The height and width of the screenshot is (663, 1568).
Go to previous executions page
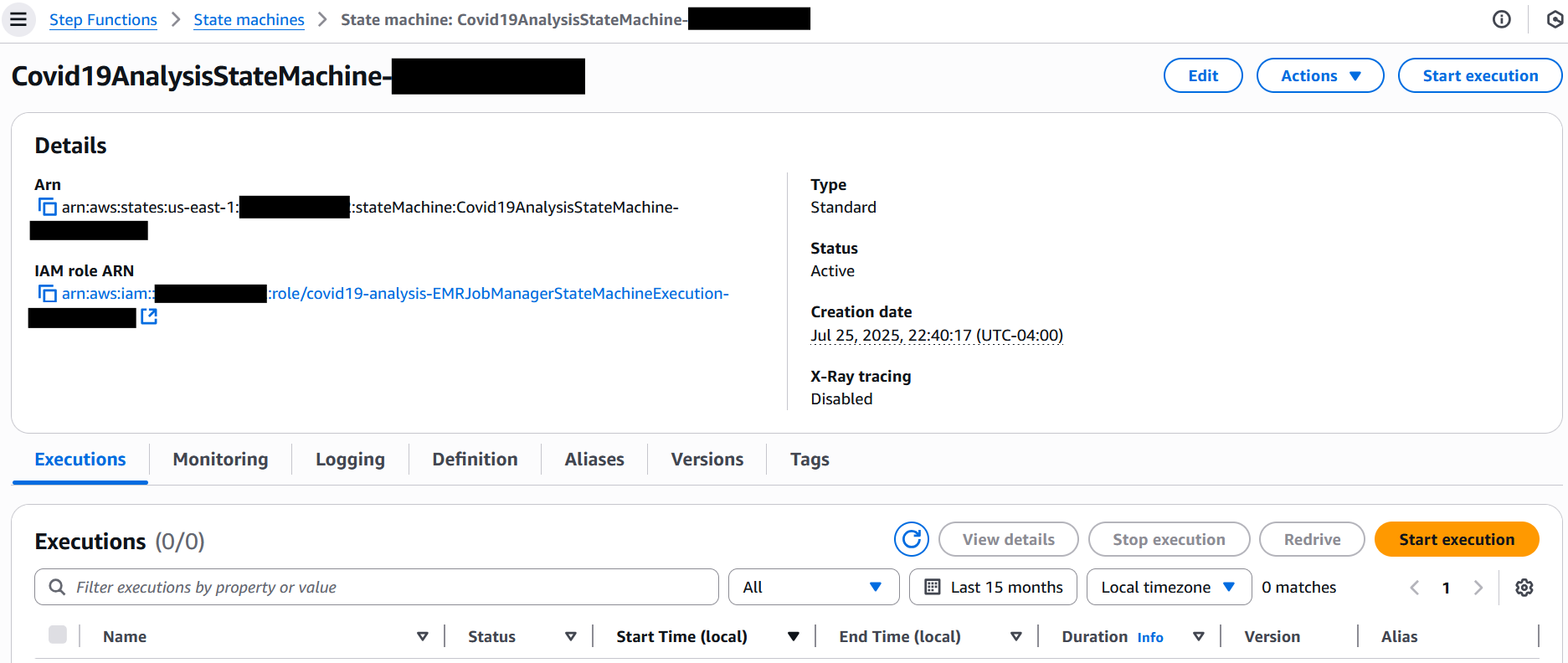[x=1415, y=588]
